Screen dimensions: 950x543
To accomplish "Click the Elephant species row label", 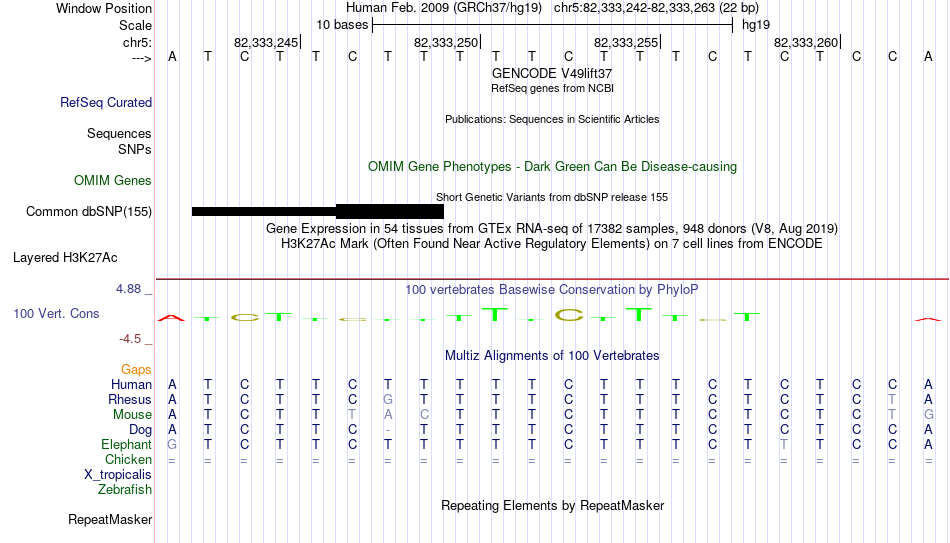I will [x=126, y=444].
